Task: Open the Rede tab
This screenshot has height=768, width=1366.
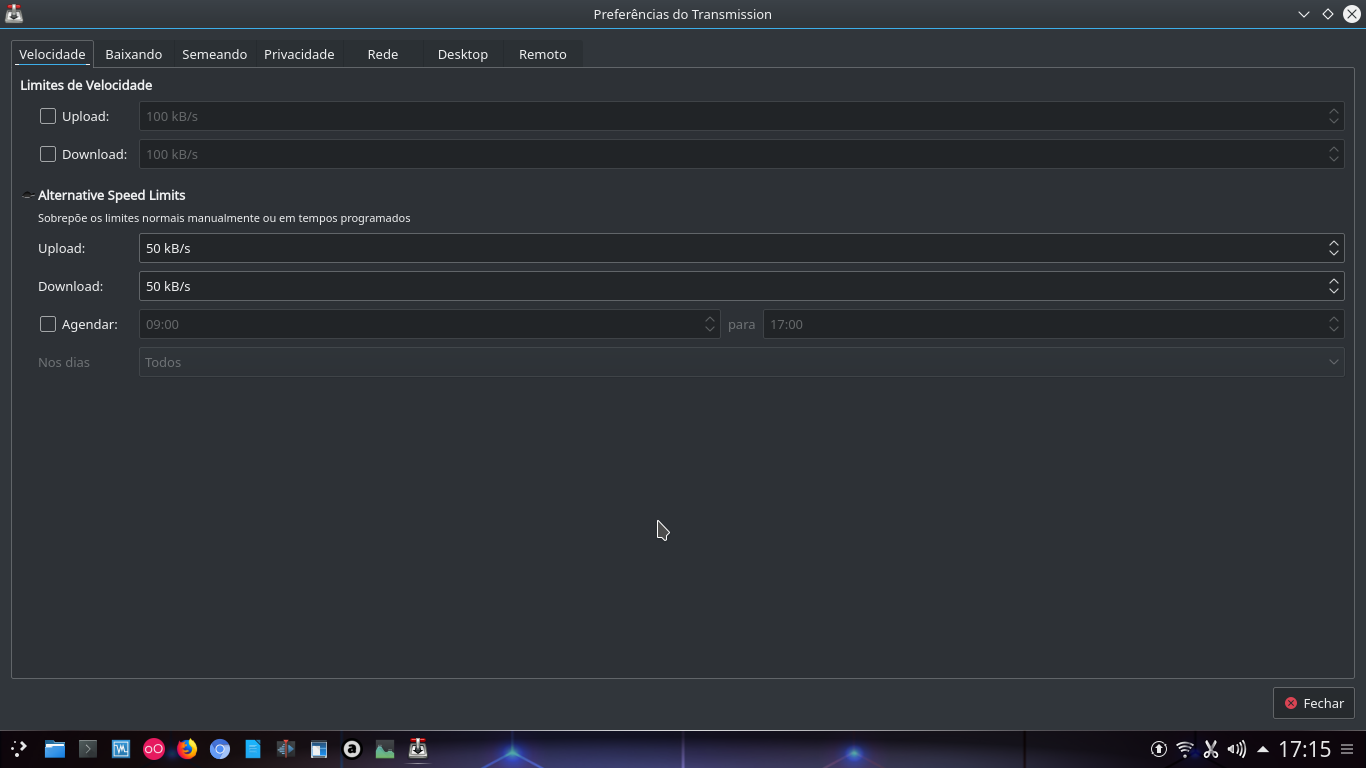Action: [x=382, y=54]
